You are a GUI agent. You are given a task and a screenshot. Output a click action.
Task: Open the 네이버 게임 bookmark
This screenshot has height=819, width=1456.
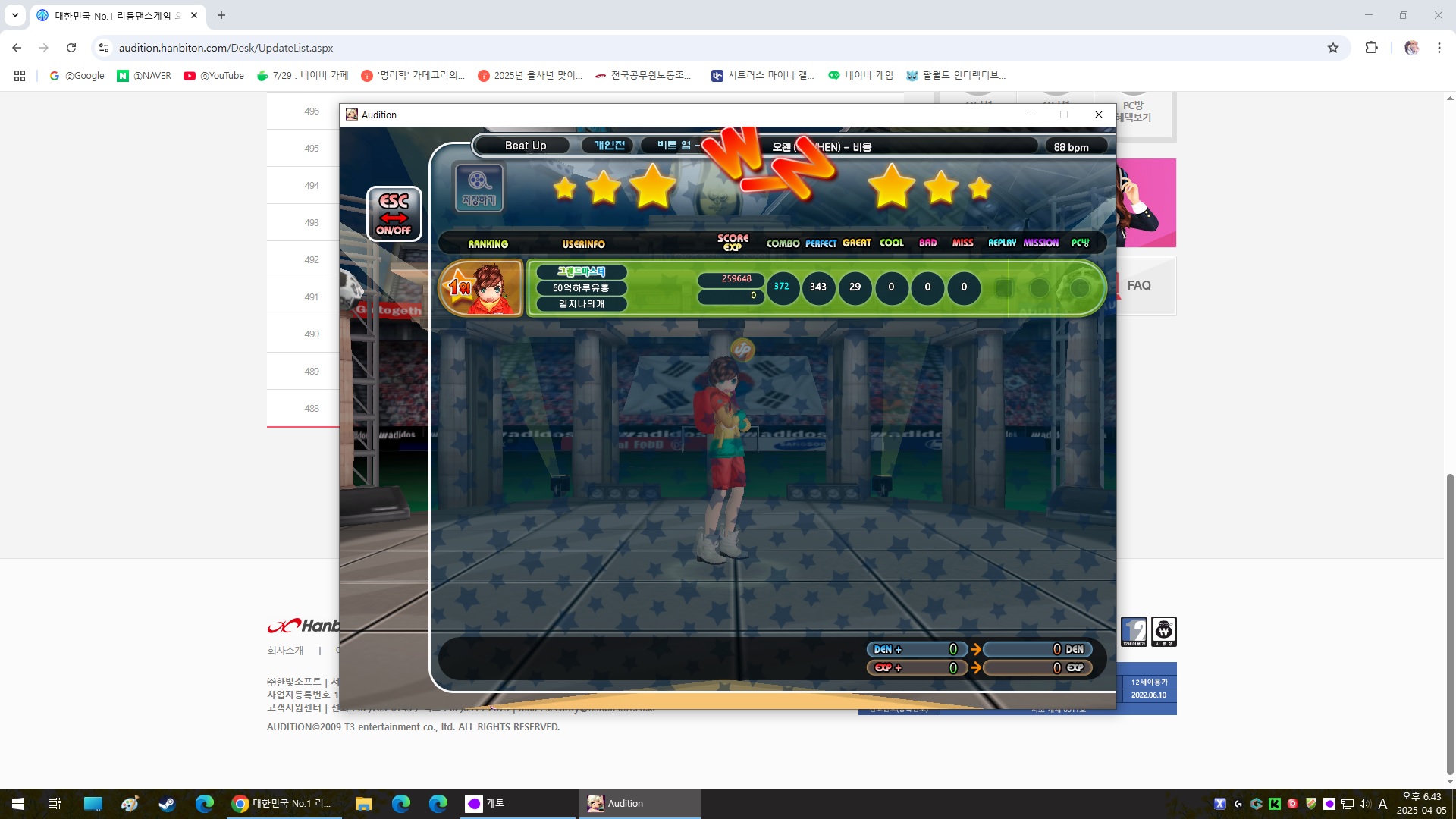click(861, 76)
